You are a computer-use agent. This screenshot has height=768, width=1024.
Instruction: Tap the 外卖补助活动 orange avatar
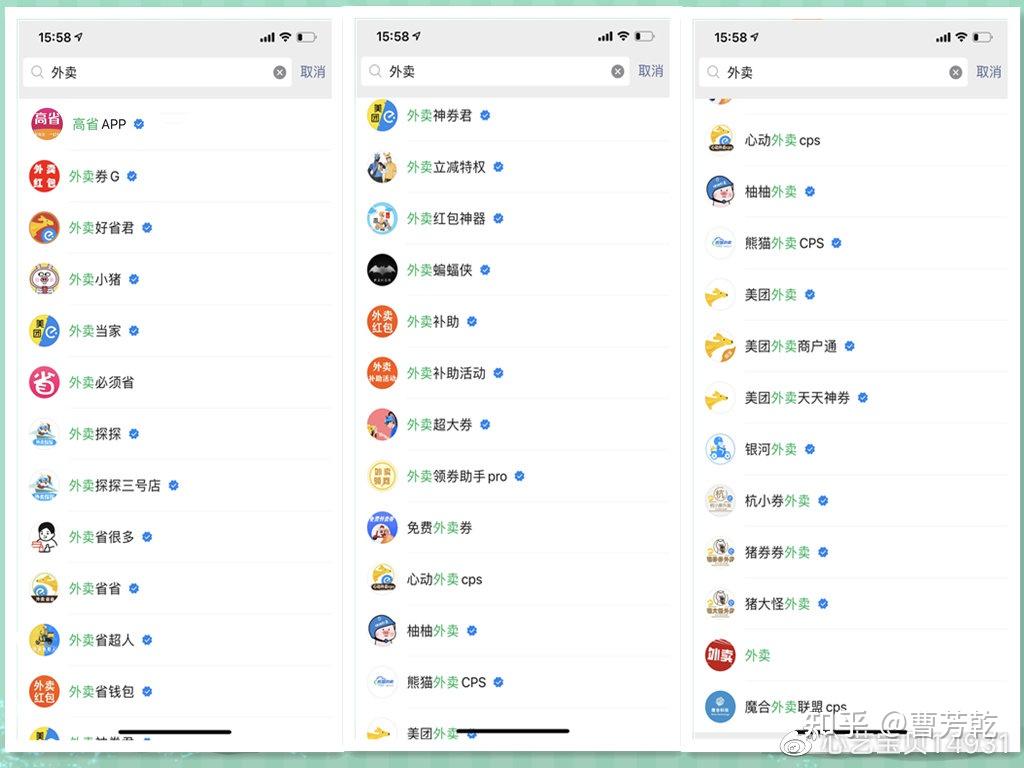[x=382, y=373]
